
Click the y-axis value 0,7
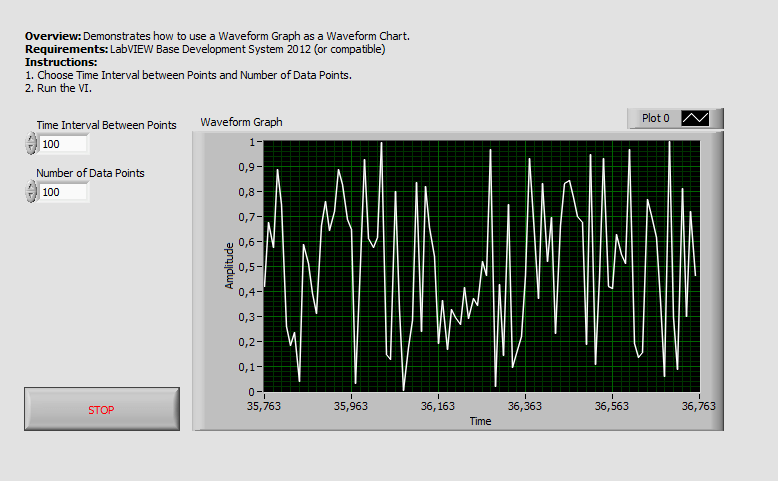tap(247, 217)
